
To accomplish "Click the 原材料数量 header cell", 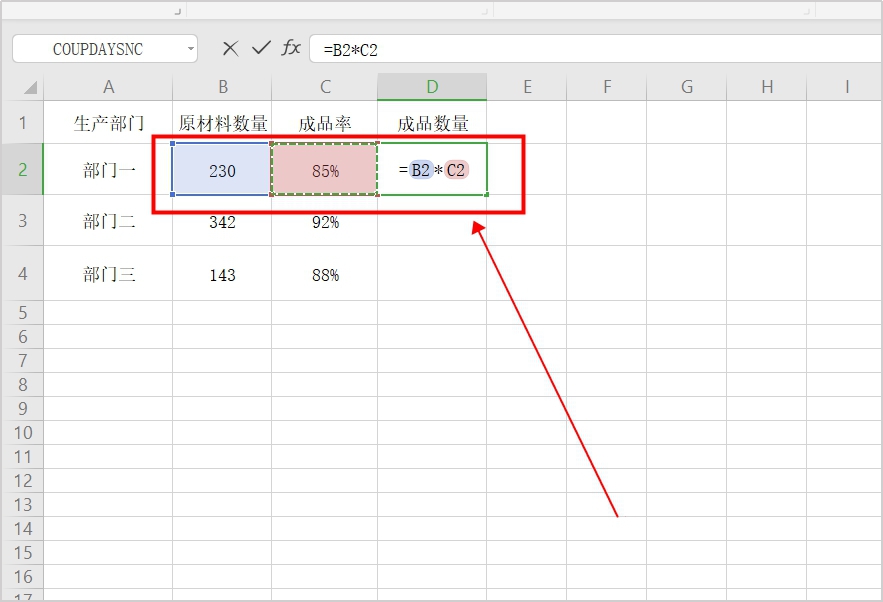I will tap(222, 124).
